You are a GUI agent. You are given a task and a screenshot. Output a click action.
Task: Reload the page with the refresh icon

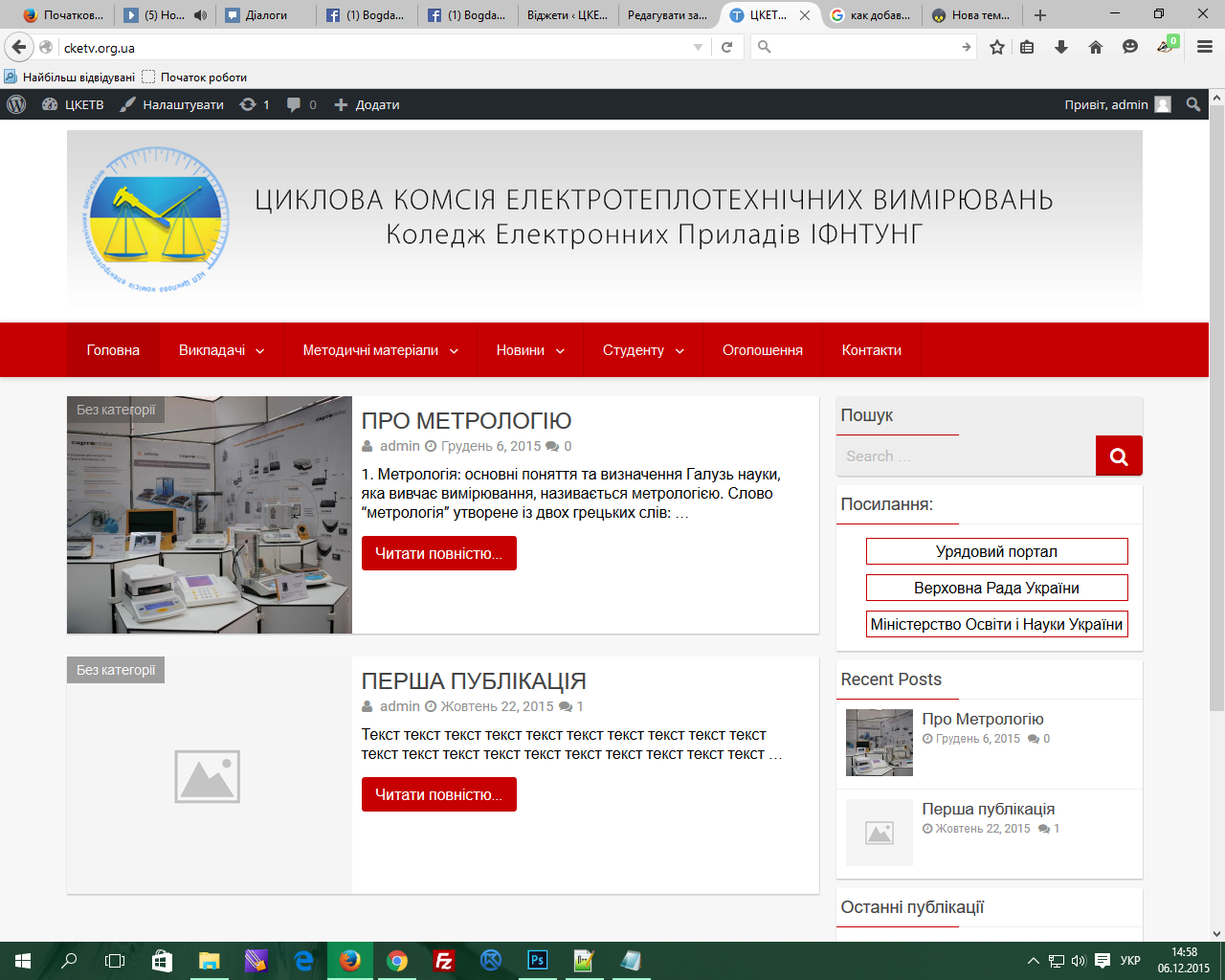tap(727, 47)
